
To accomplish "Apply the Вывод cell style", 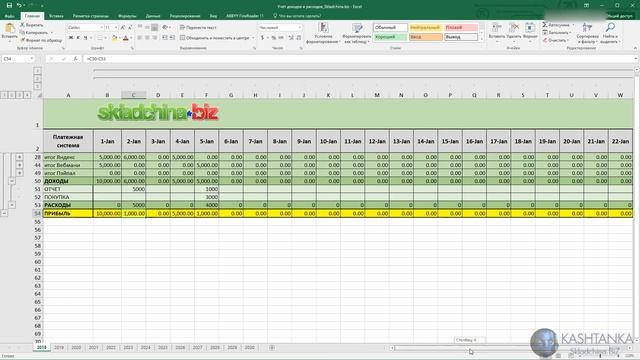I will tap(461, 37).
